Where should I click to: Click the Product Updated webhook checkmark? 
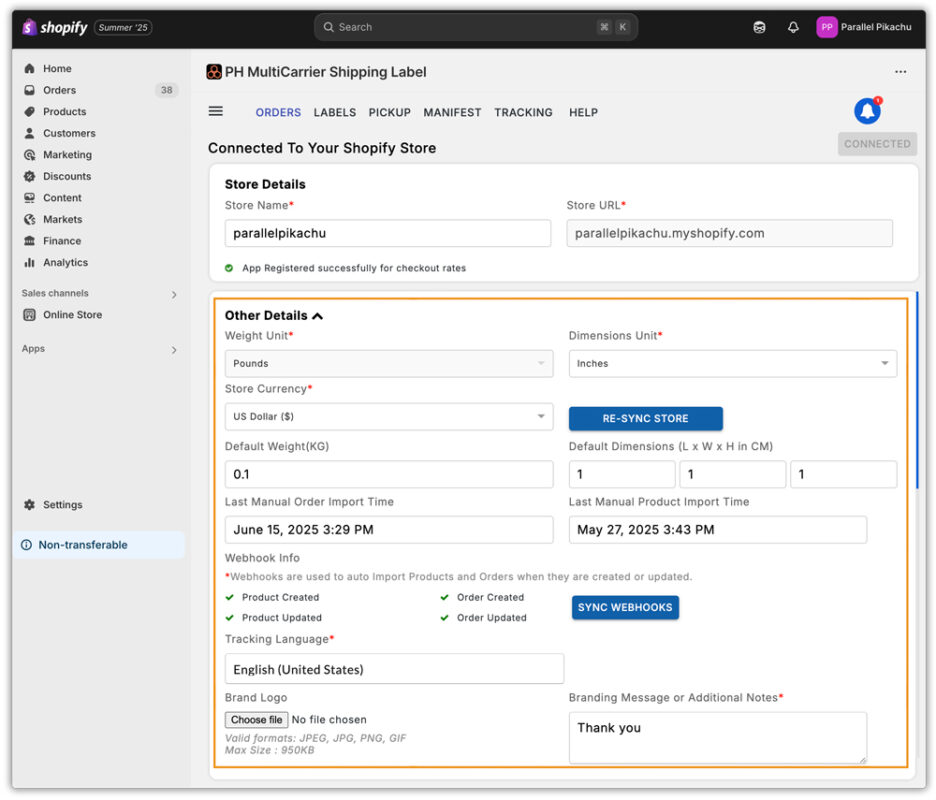(x=230, y=617)
